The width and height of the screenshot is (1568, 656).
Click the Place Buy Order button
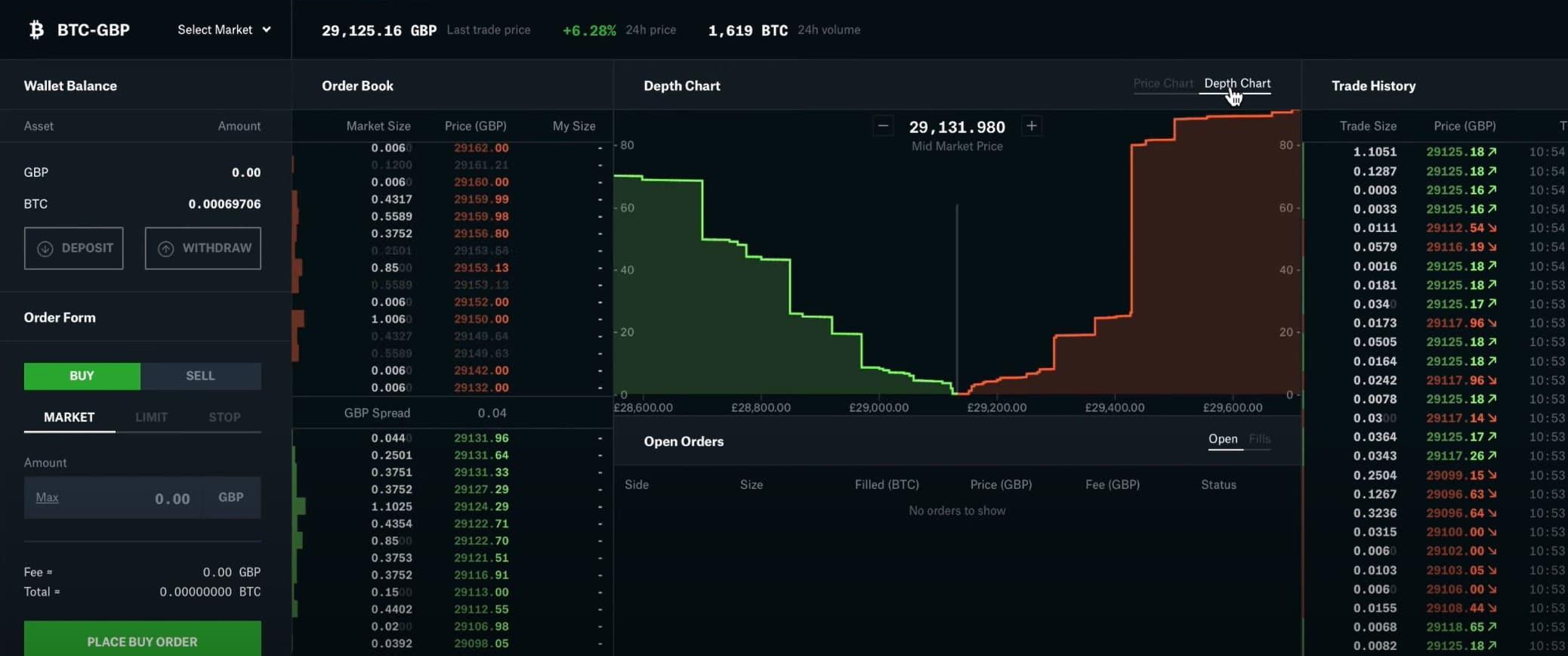[x=143, y=641]
